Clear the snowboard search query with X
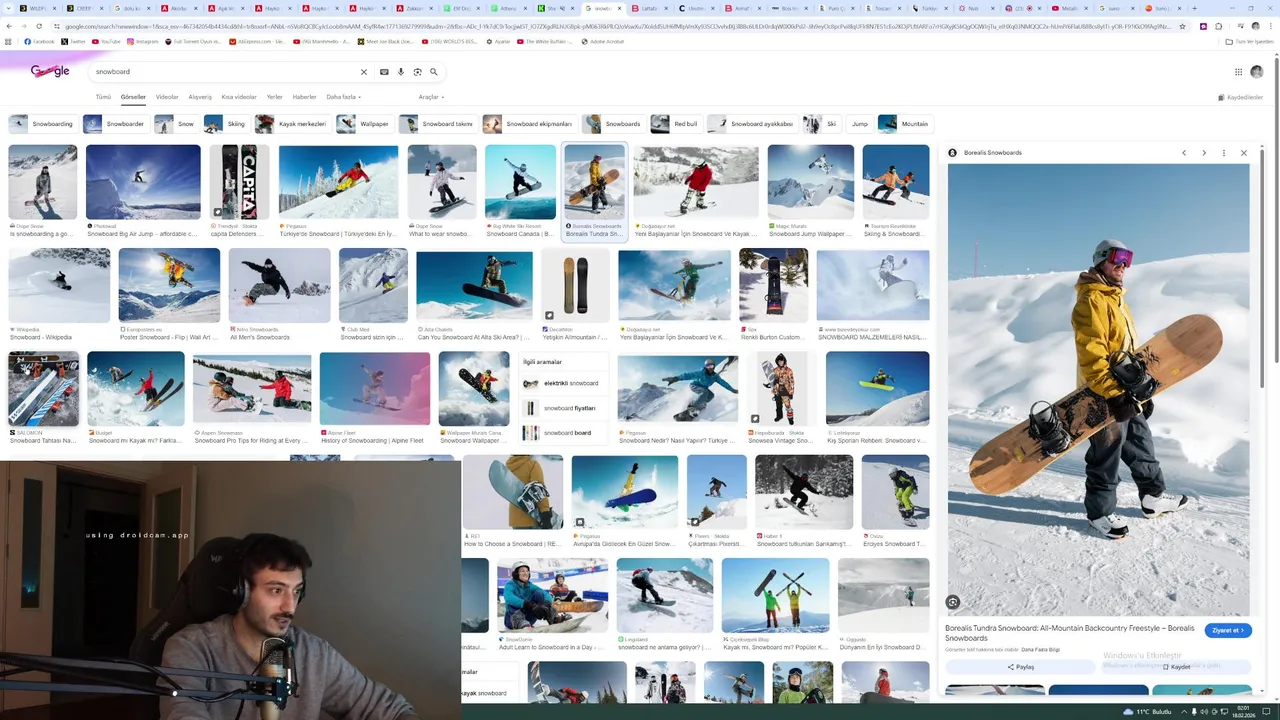This screenshot has height=720, width=1280. (x=363, y=72)
